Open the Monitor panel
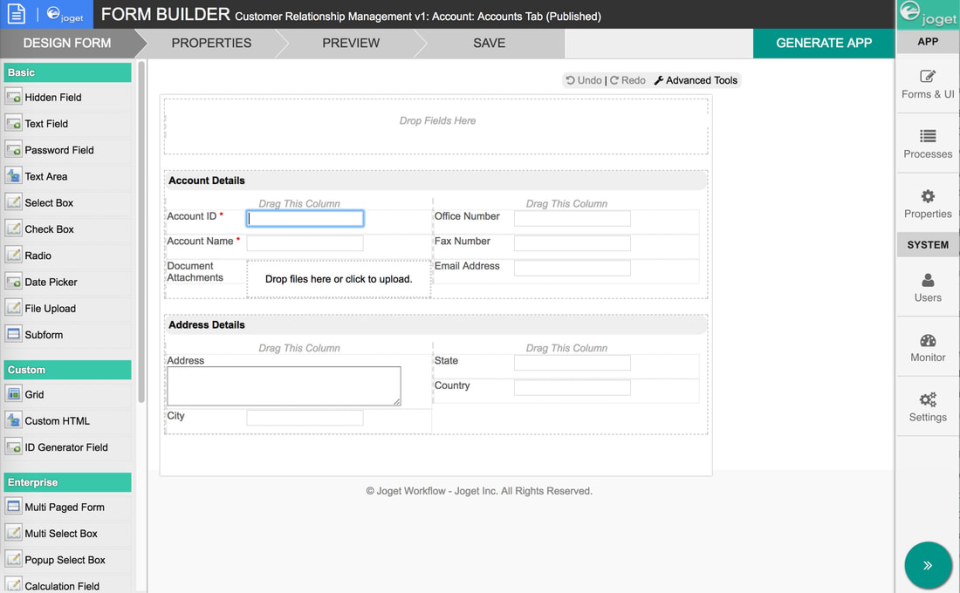Image resolution: width=960 pixels, height=593 pixels. (x=926, y=348)
